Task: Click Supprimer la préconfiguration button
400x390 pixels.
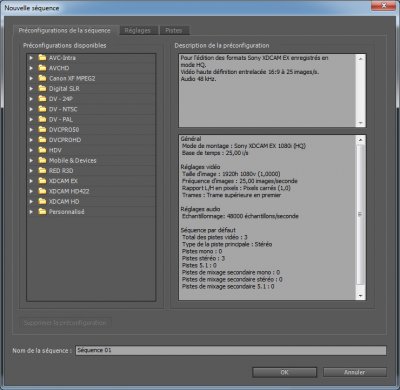Action: click(65, 323)
